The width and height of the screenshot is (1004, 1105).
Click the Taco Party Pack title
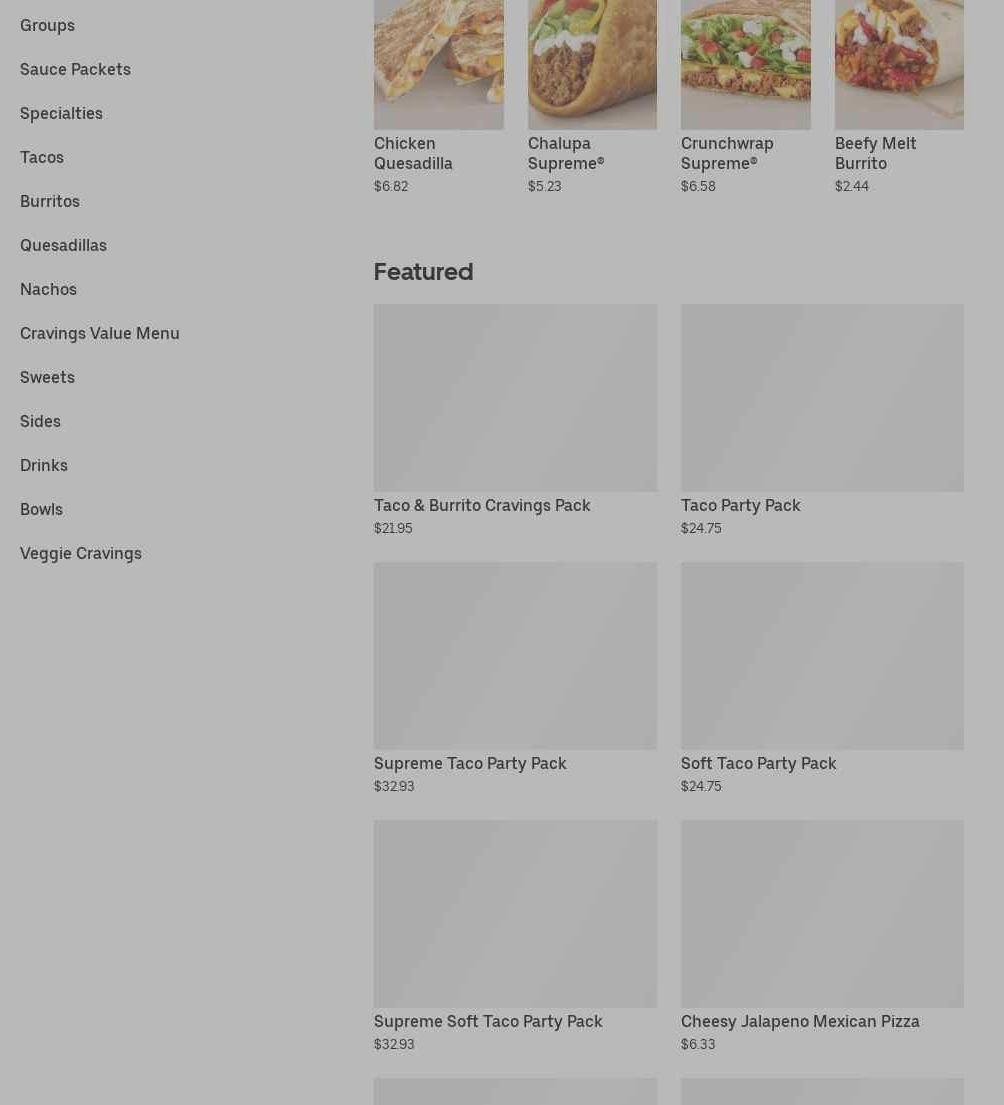click(740, 505)
